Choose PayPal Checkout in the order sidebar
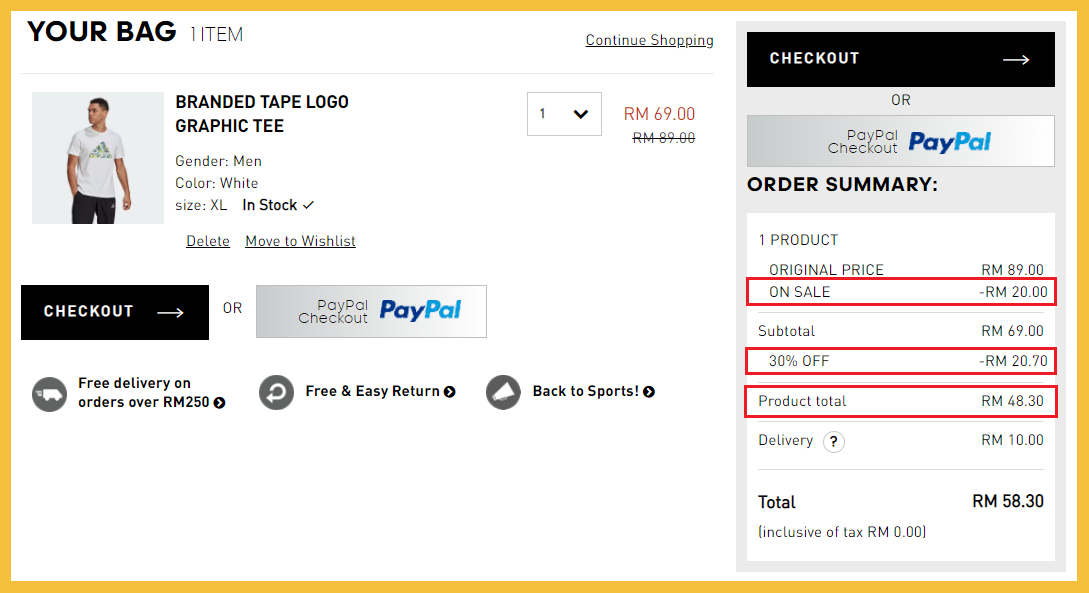This screenshot has height=593, width=1089. (900, 141)
